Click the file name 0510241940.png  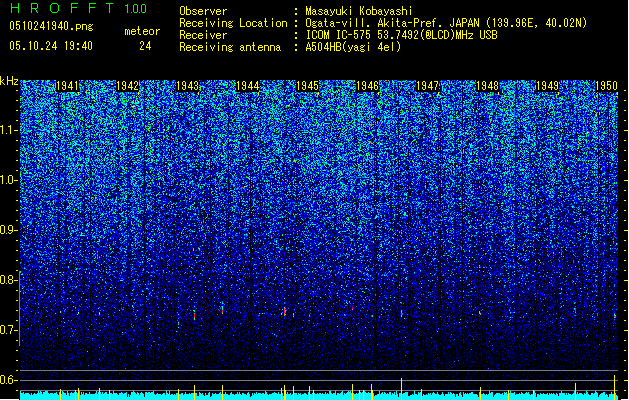(x=51, y=27)
